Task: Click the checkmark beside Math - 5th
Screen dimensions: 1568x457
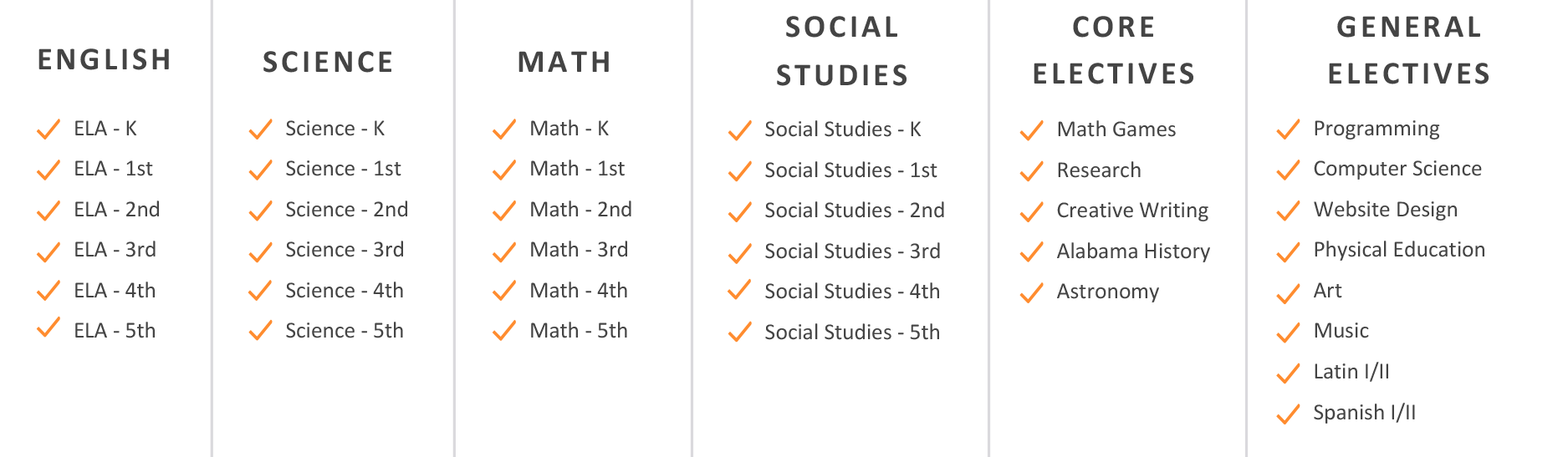Action: tap(504, 332)
